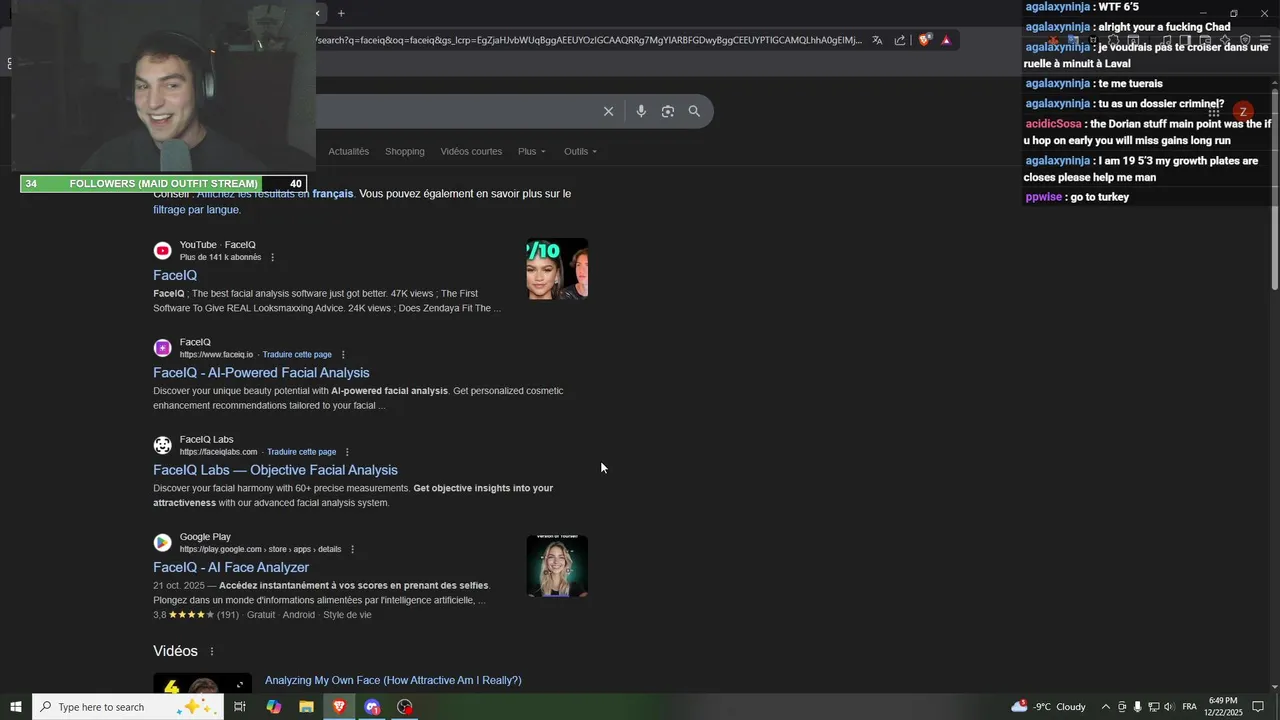
Task: Click https://faceiqlabs.com URL text
Action: pos(218,452)
